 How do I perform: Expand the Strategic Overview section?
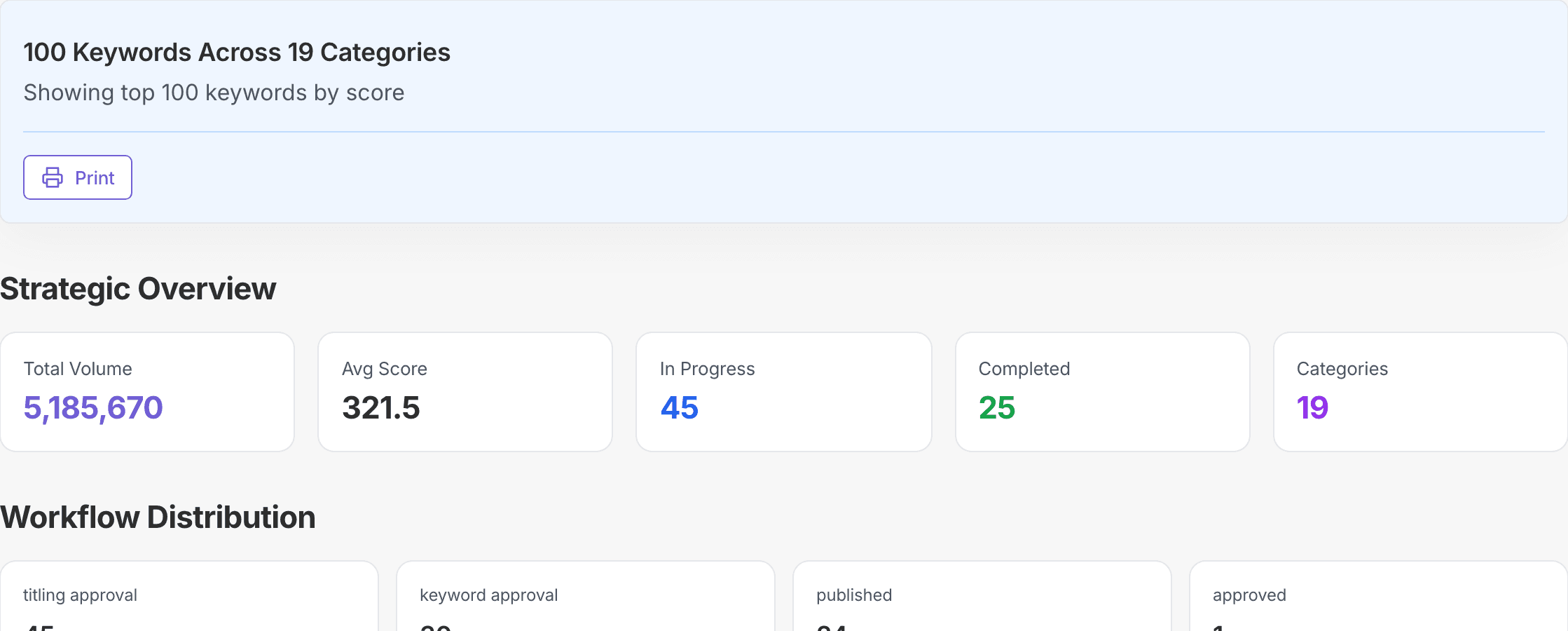pyautogui.click(x=138, y=288)
